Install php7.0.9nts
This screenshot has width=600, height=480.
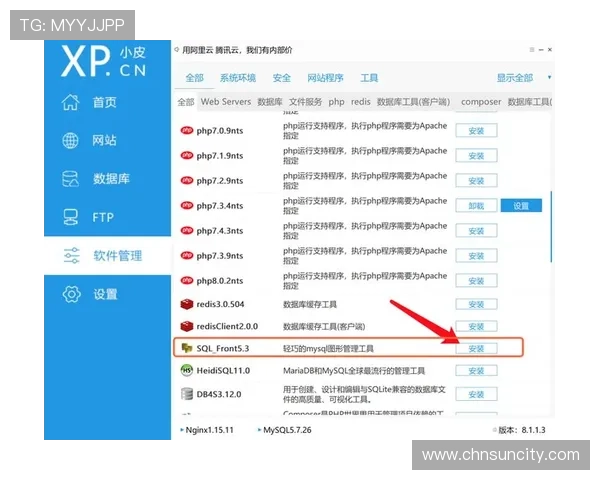click(476, 131)
